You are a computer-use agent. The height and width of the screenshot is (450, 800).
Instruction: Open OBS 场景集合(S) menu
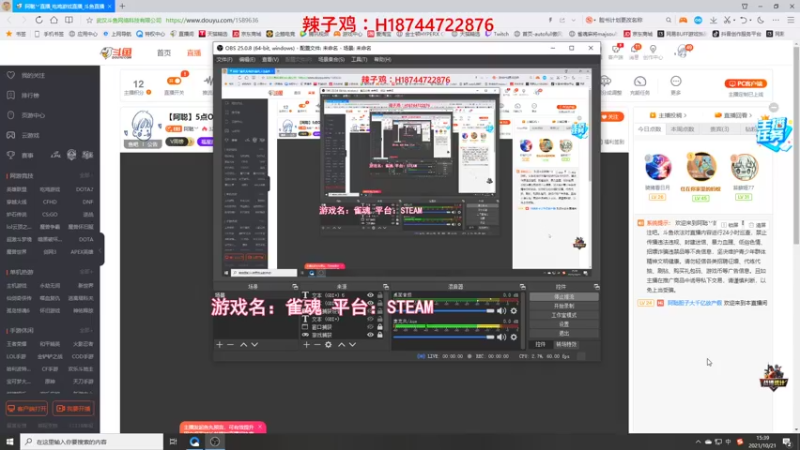point(331,60)
